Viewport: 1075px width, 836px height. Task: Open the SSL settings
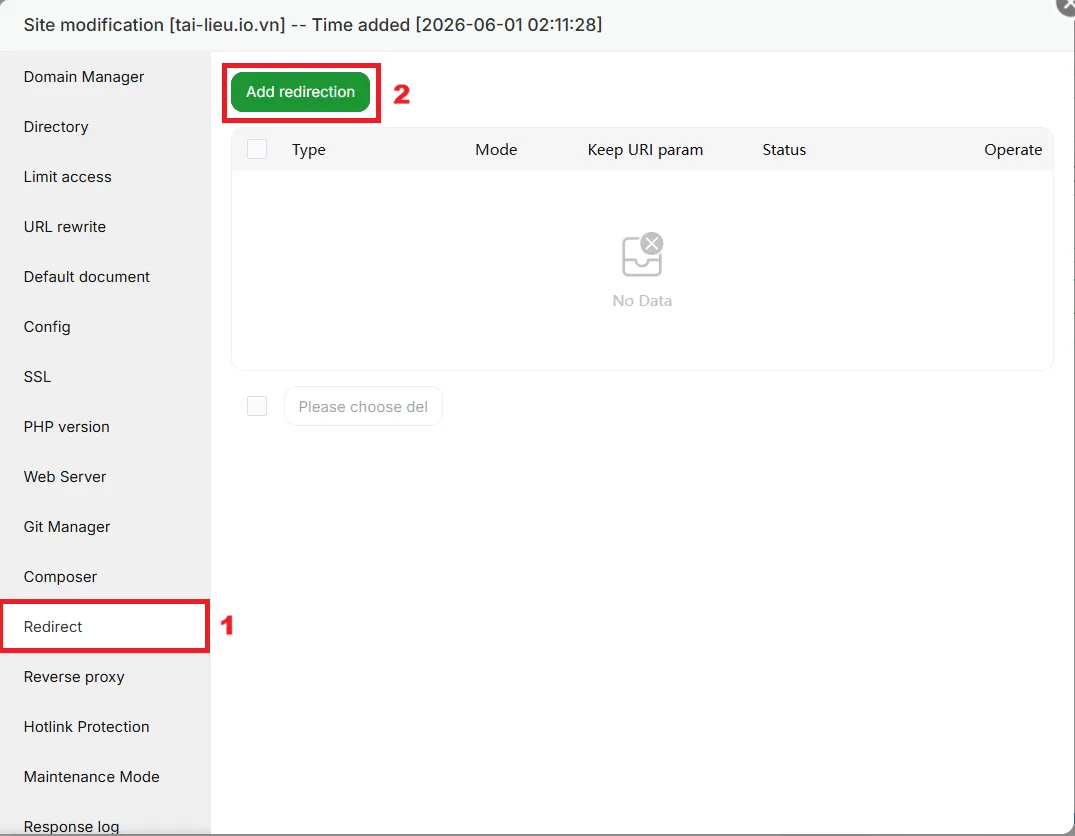(x=37, y=377)
